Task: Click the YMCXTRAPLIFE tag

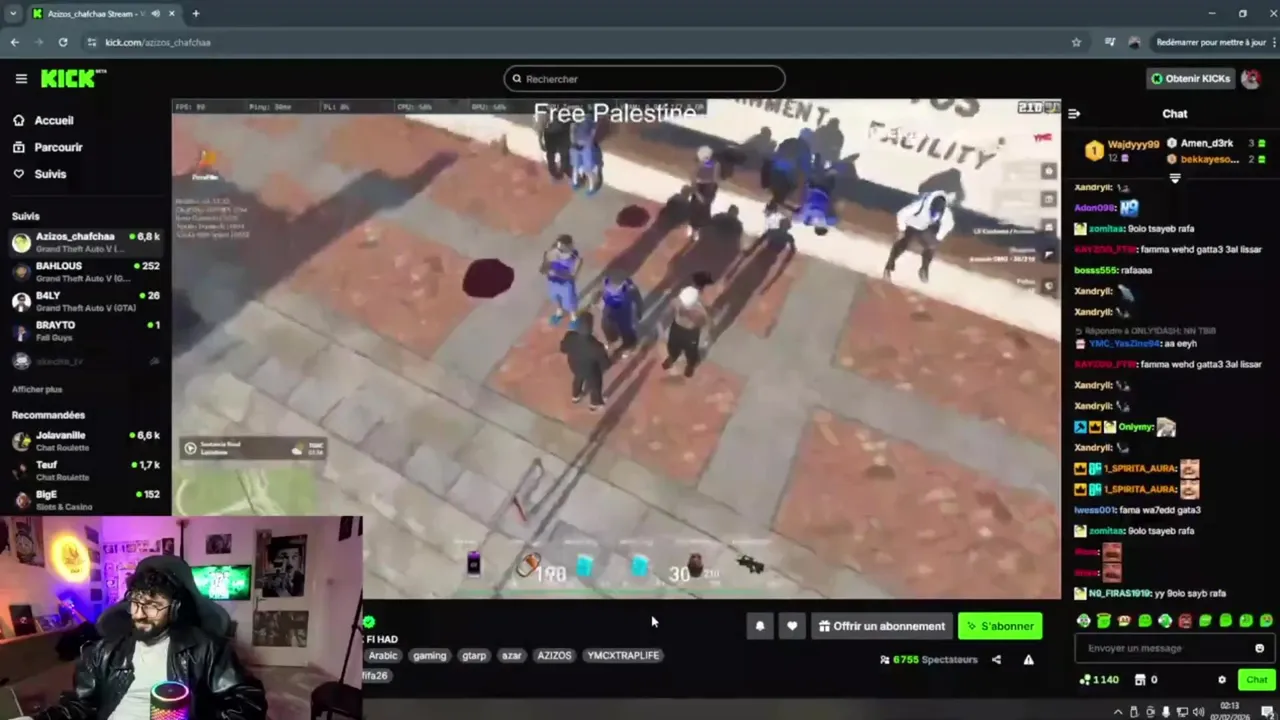Action: tap(623, 656)
